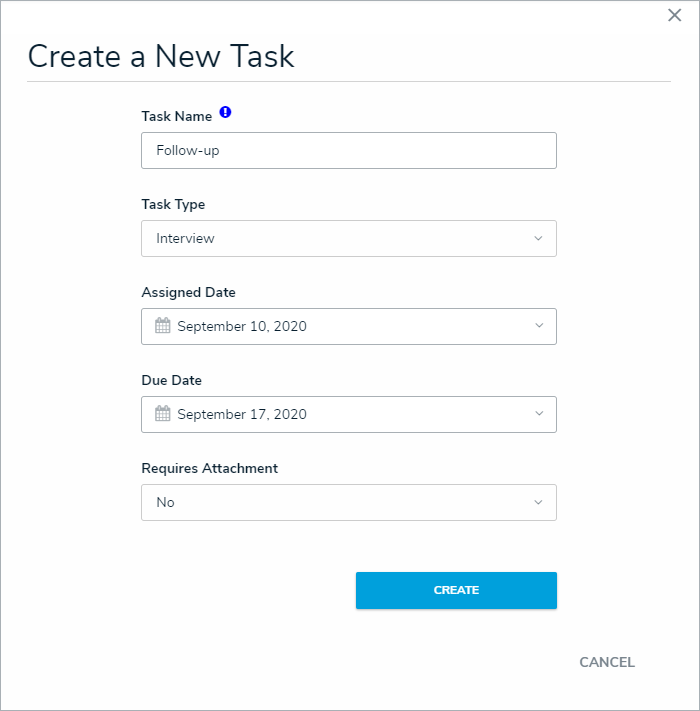
Task: Expand the Due Date chevron arrow
Action: (538, 414)
